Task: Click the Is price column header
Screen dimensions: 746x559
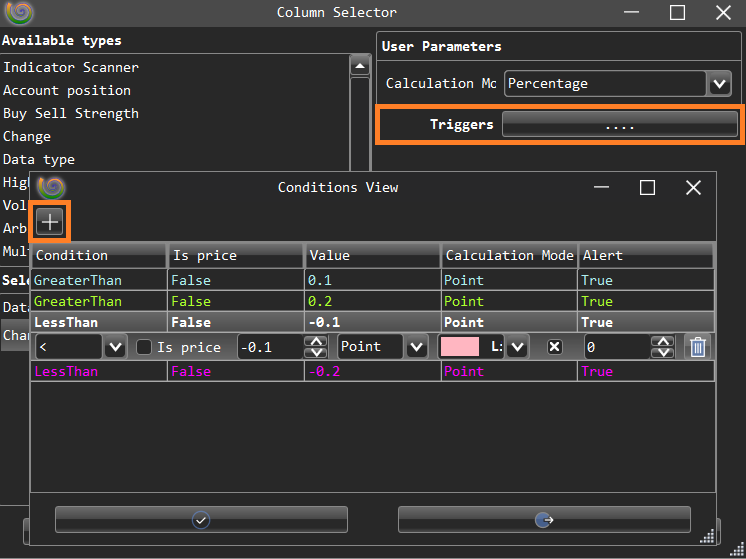Action: coord(236,255)
